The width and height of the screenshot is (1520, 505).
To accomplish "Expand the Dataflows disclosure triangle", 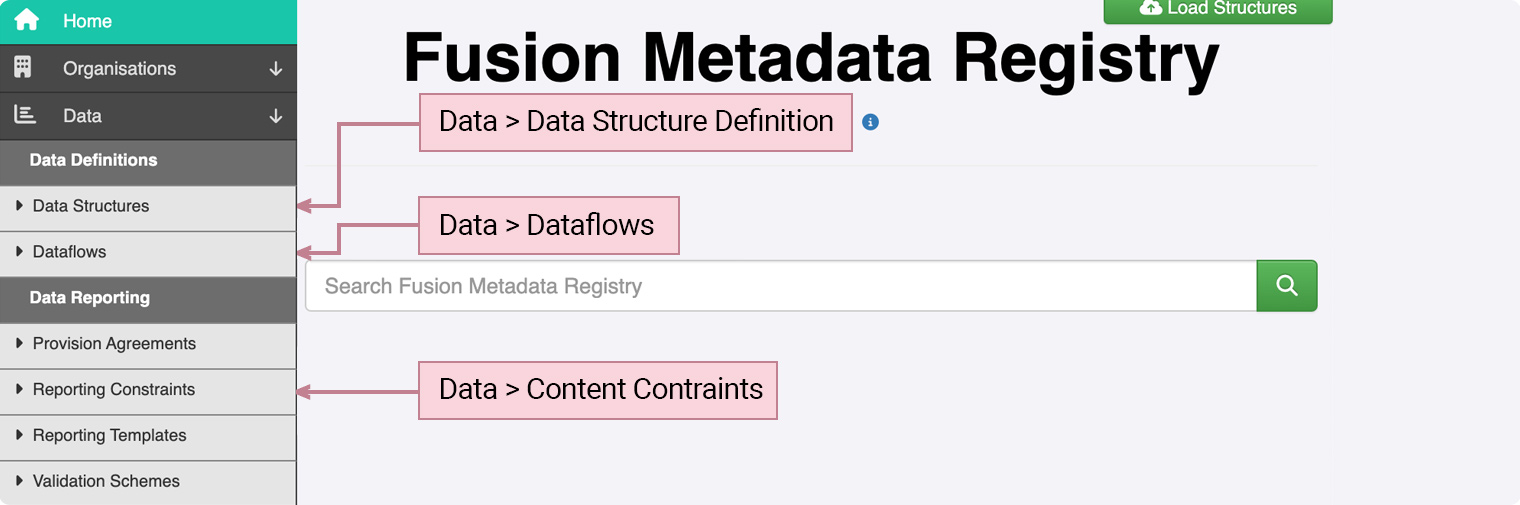I will pyautogui.click(x=19, y=251).
